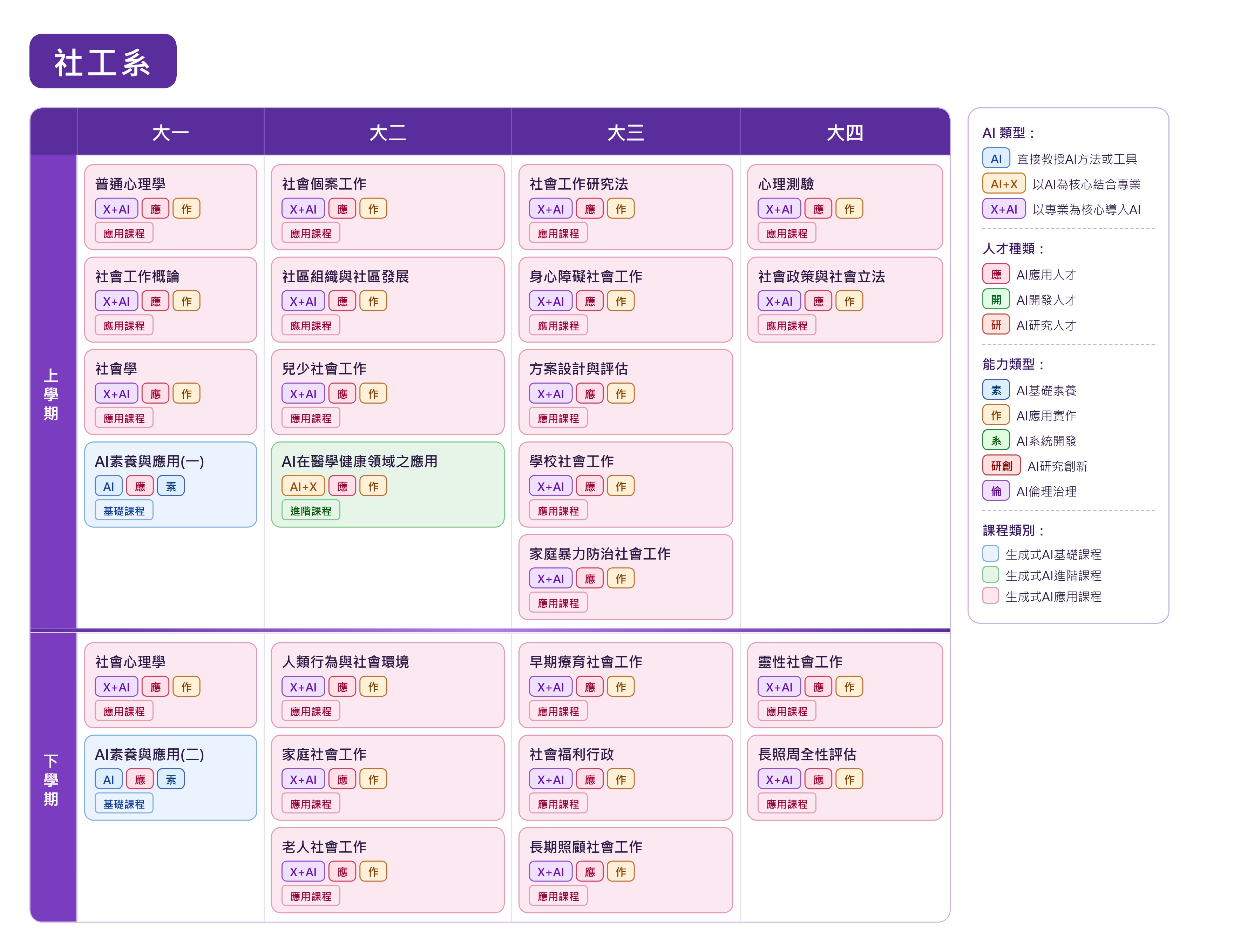Click the 研創 AI研究創新 legend badge

point(1002,465)
